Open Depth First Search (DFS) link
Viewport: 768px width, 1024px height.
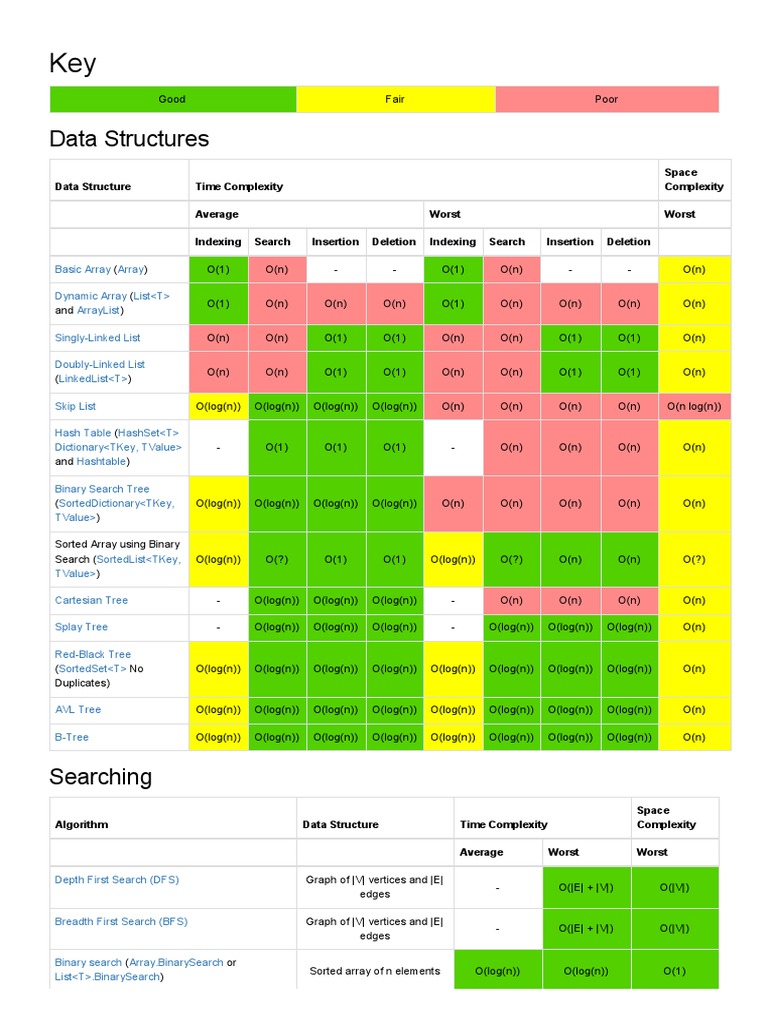pyautogui.click(x=117, y=880)
